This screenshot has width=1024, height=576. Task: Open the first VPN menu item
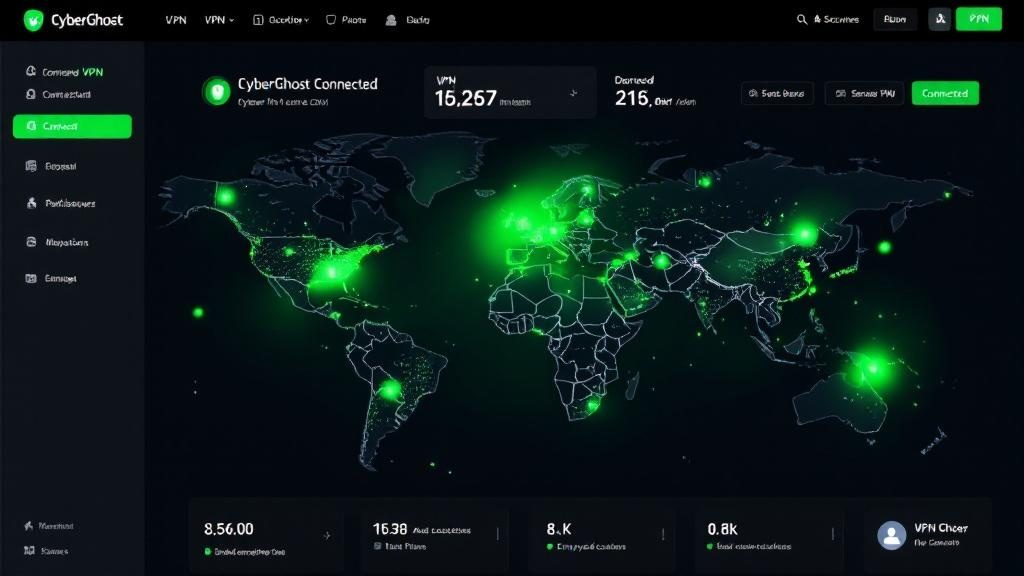pyautogui.click(x=176, y=20)
